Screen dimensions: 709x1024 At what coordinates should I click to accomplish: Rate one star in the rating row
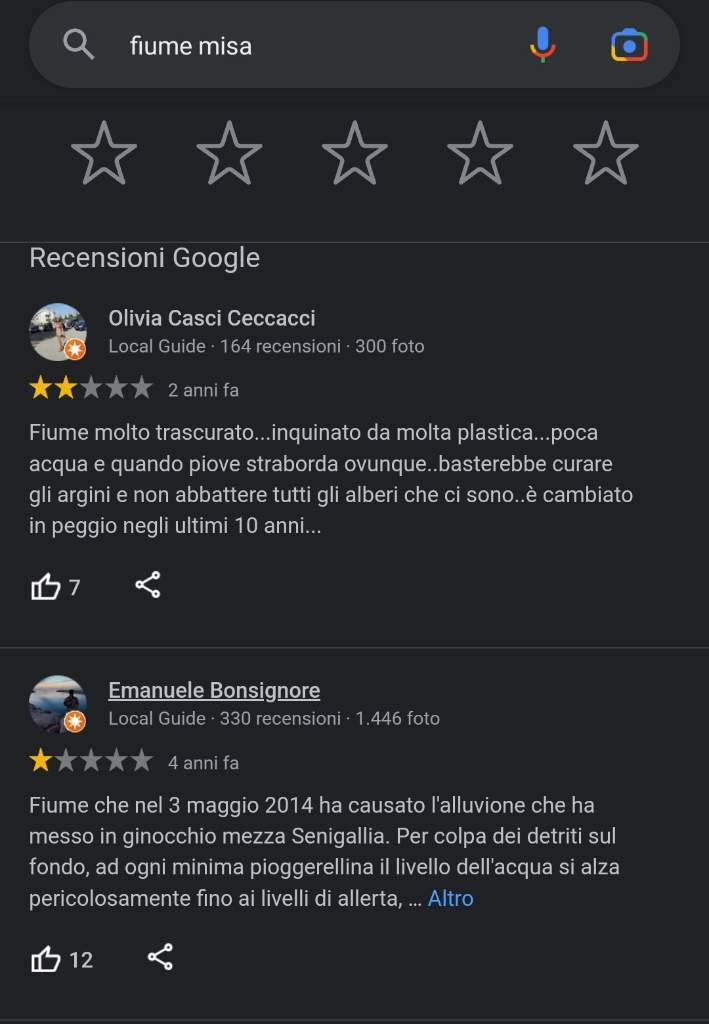(104, 153)
